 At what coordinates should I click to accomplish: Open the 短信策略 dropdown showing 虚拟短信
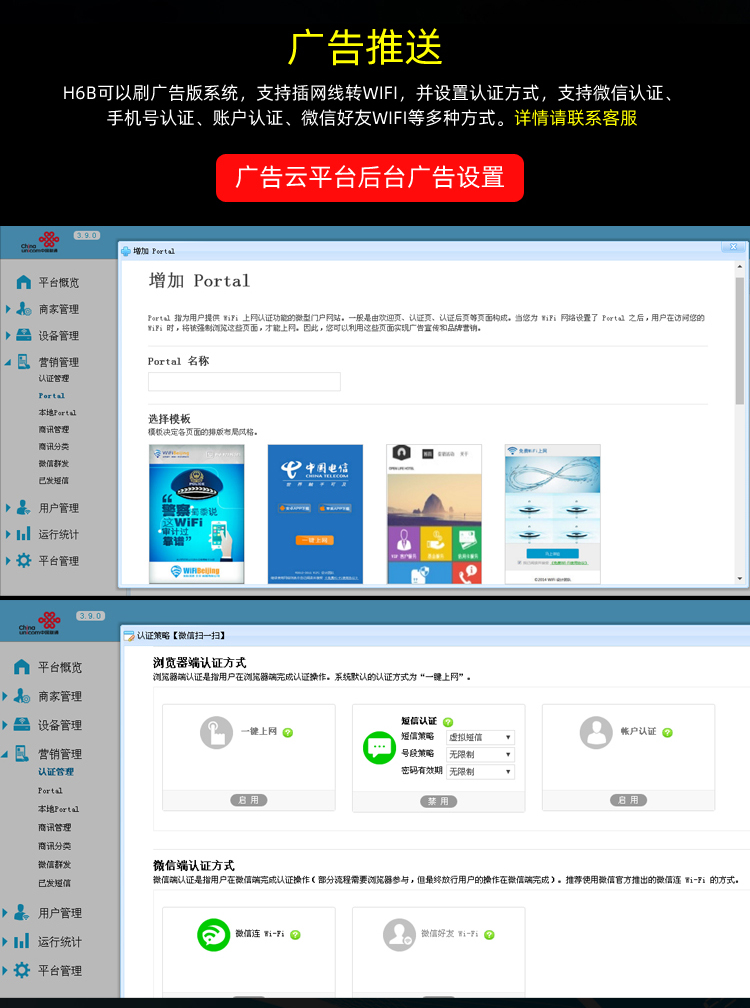pyautogui.click(x=480, y=737)
